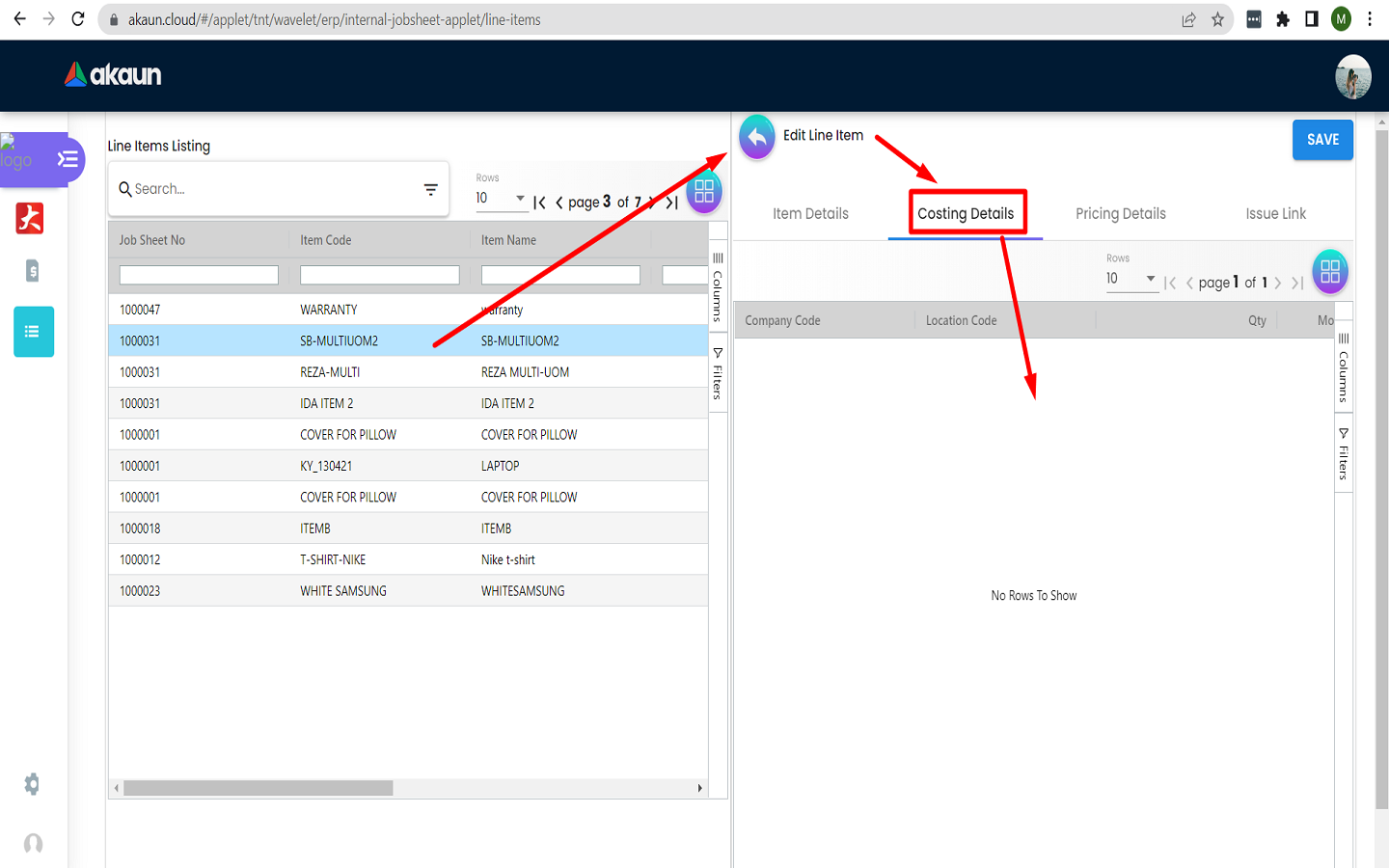Switch to the Item Details tab
1389x868 pixels.
point(810,214)
